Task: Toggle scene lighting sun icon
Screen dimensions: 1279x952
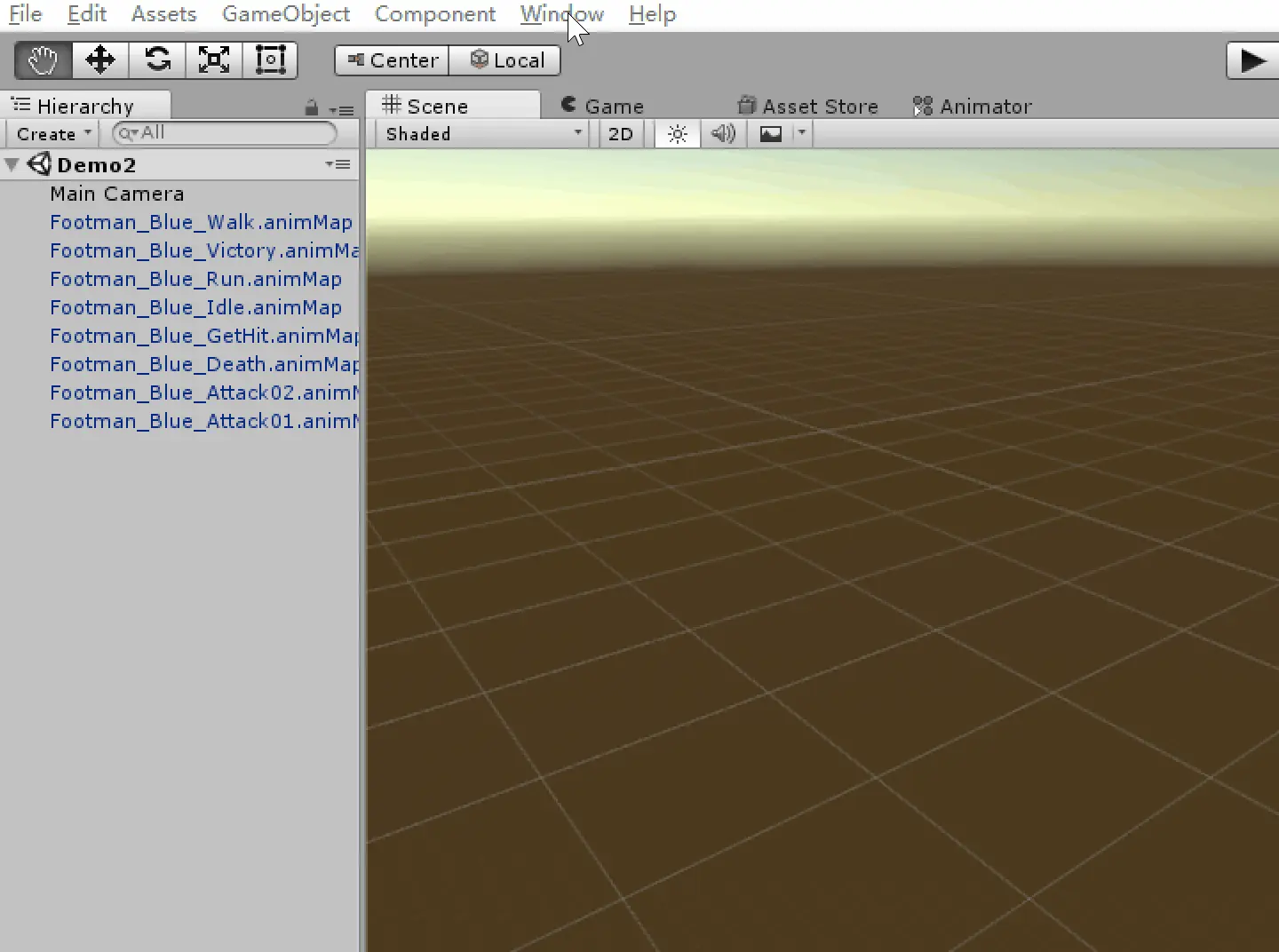Action: click(678, 134)
